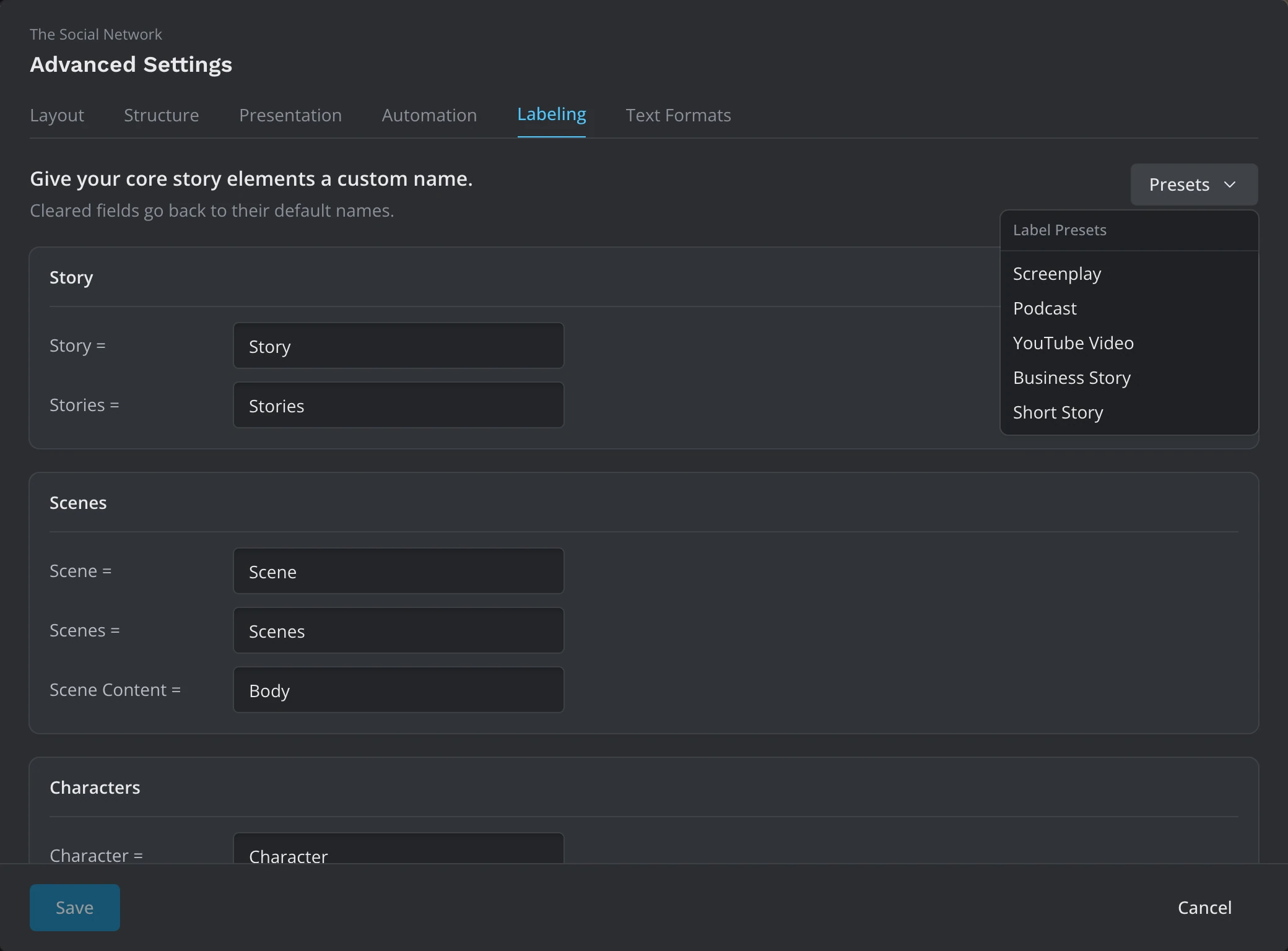The image size is (1288, 951).
Task: Choose the Screenplay preset
Action: tap(1129, 274)
